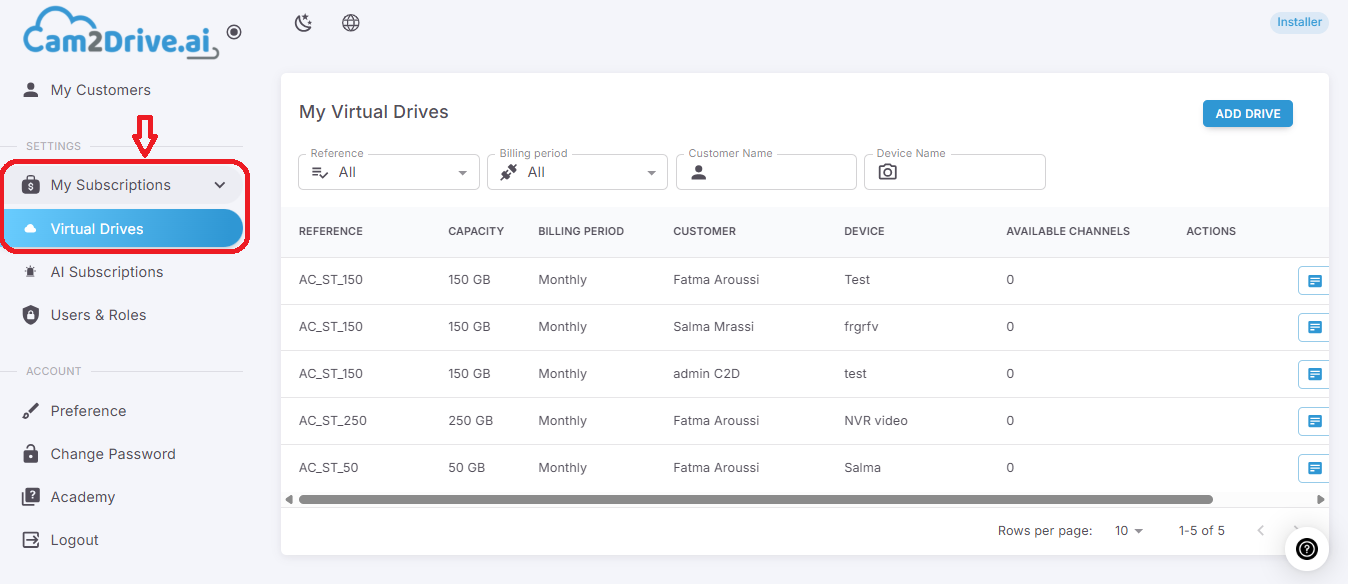Open details icon for Salma Mrassi row

click(1314, 327)
